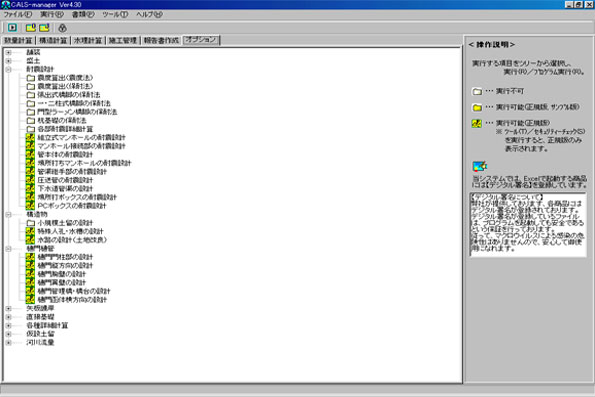Click the second yellow folder toolbar icon
Image resolution: width=595 pixels, height=397 pixels.
(x=44, y=28)
